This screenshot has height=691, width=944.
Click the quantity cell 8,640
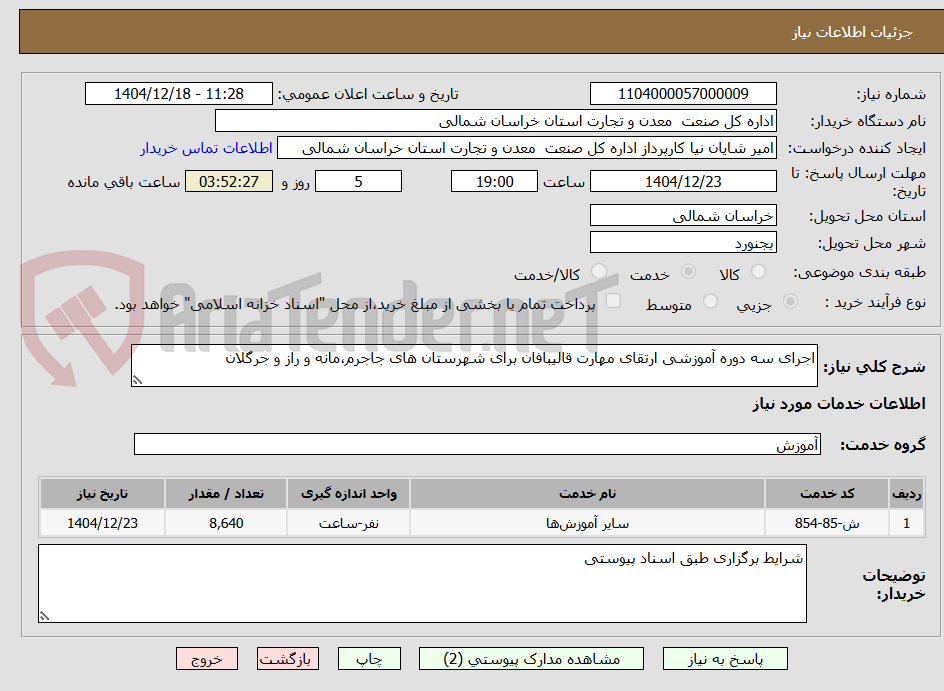click(226, 523)
